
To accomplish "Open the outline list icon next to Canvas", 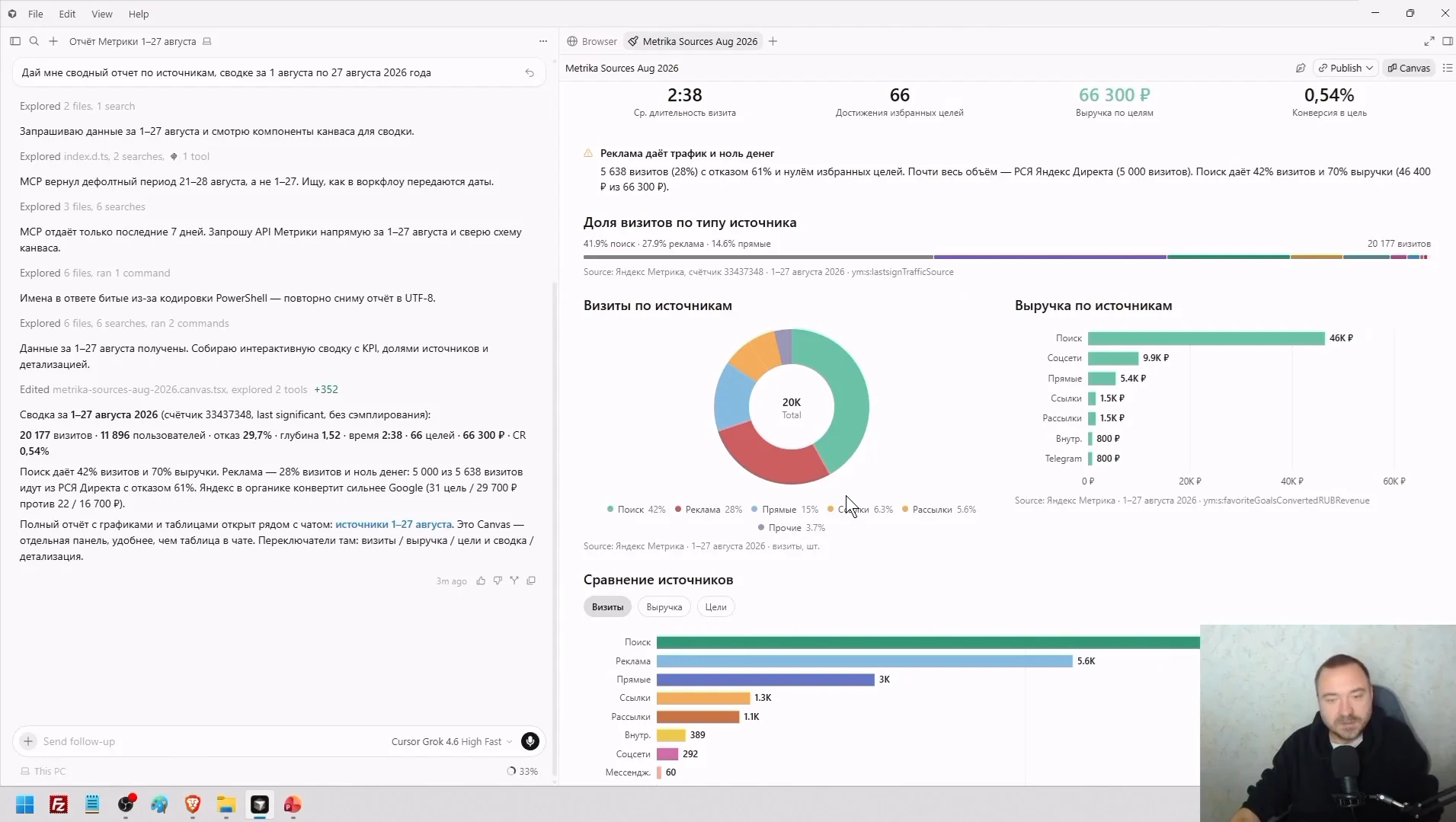I will 1448,68.
